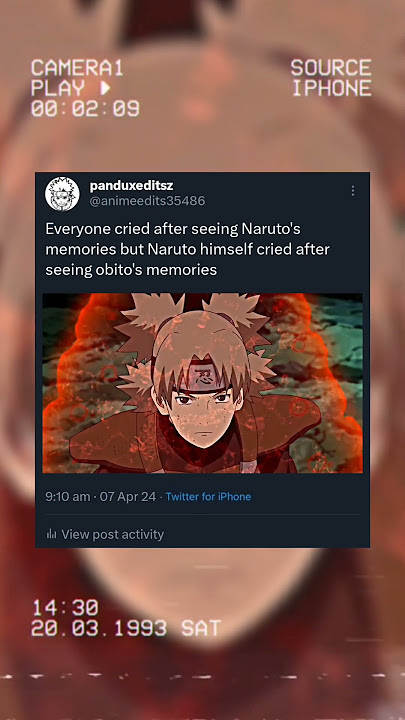Open the panduxeditsz display name
This screenshot has height=720, width=405.
click(131, 186)
